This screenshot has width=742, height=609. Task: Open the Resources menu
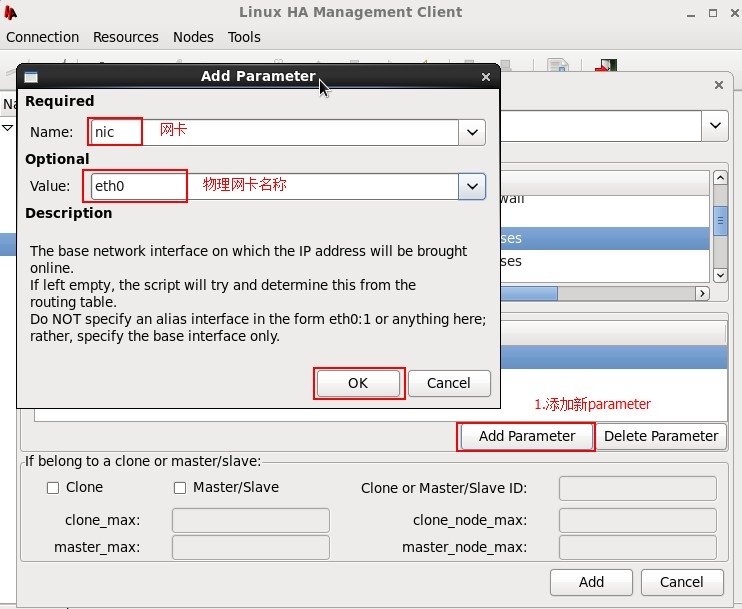tap(125, 37)
